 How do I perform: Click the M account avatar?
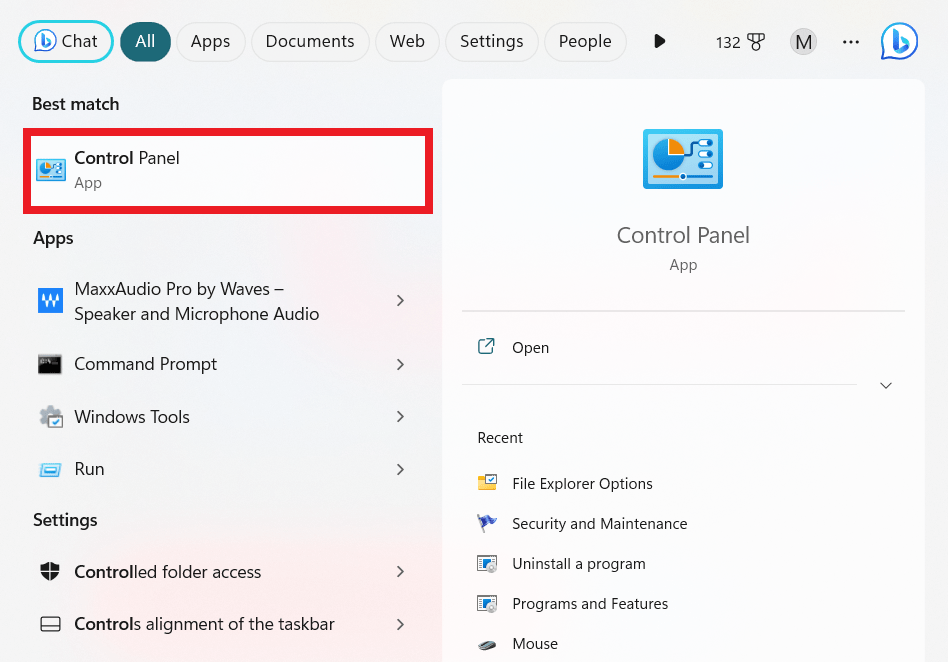click(x=803, y=41)
